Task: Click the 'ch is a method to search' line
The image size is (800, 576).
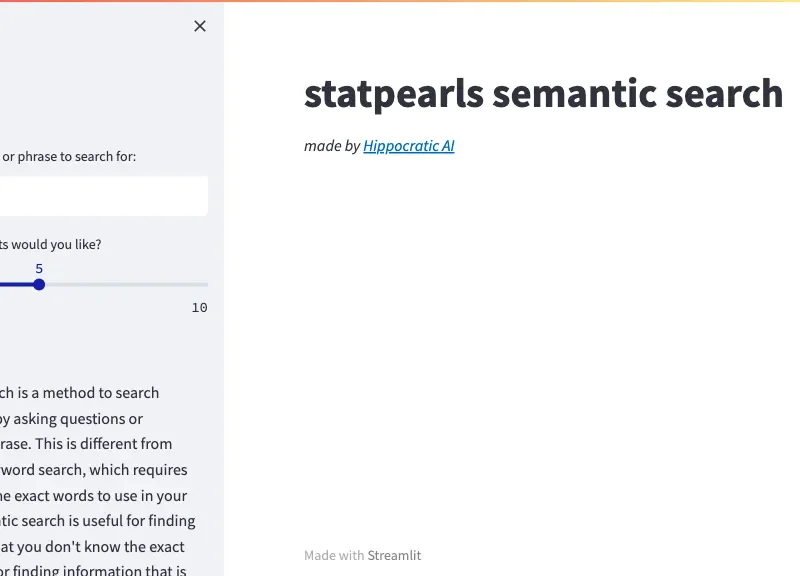Action: pyautogui.click(x=80, y=393)
